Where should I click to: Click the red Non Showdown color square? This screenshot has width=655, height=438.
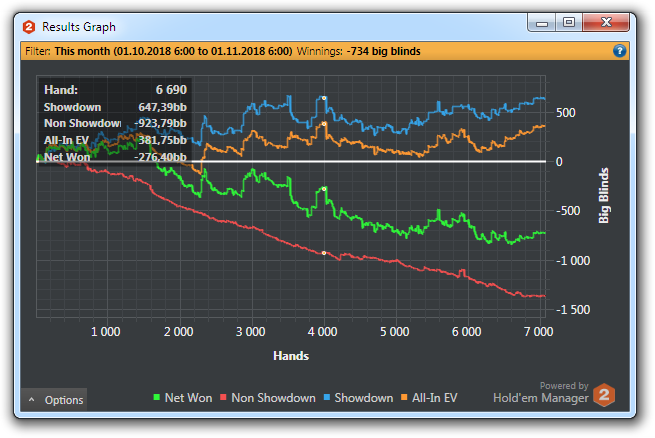click(223, 397)
